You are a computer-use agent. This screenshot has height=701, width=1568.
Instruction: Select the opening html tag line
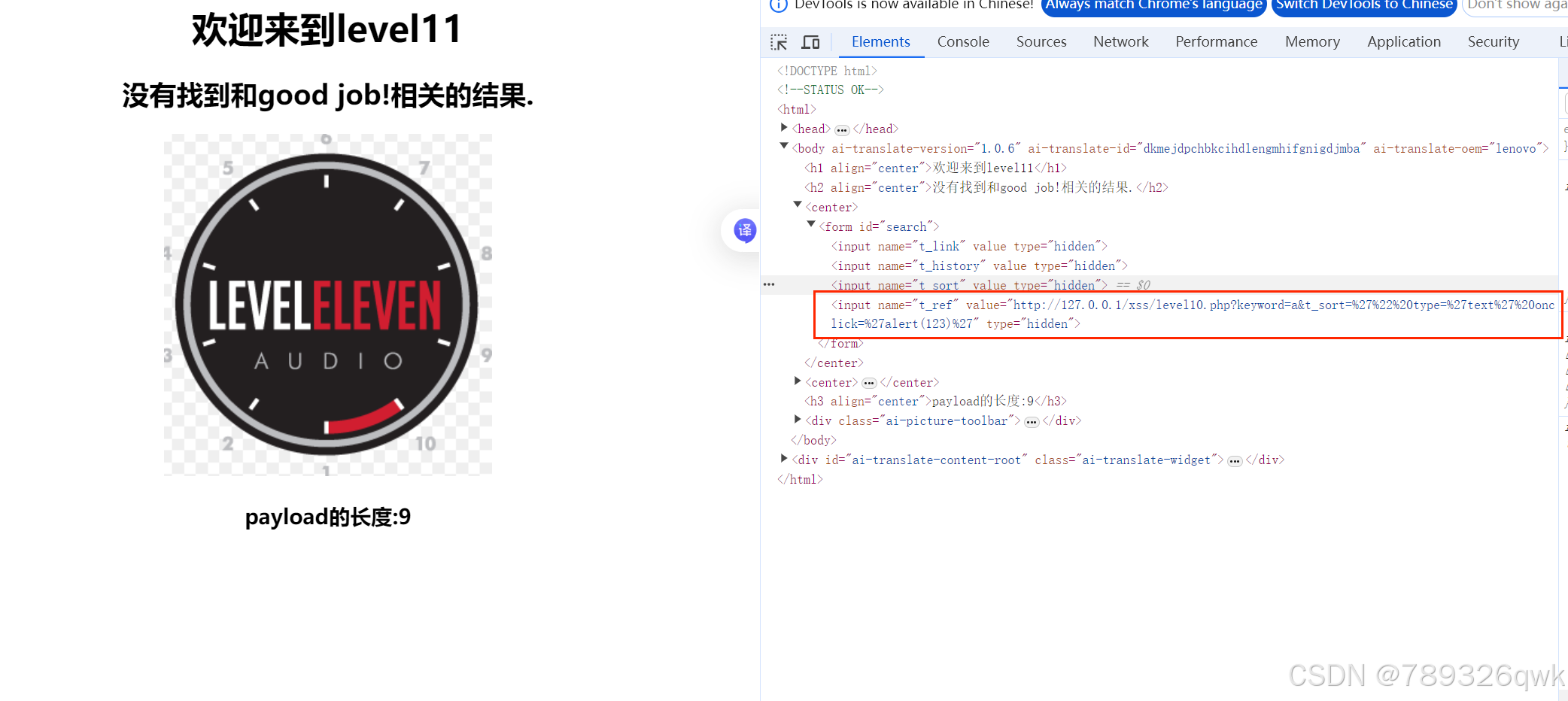click(796, 109)
